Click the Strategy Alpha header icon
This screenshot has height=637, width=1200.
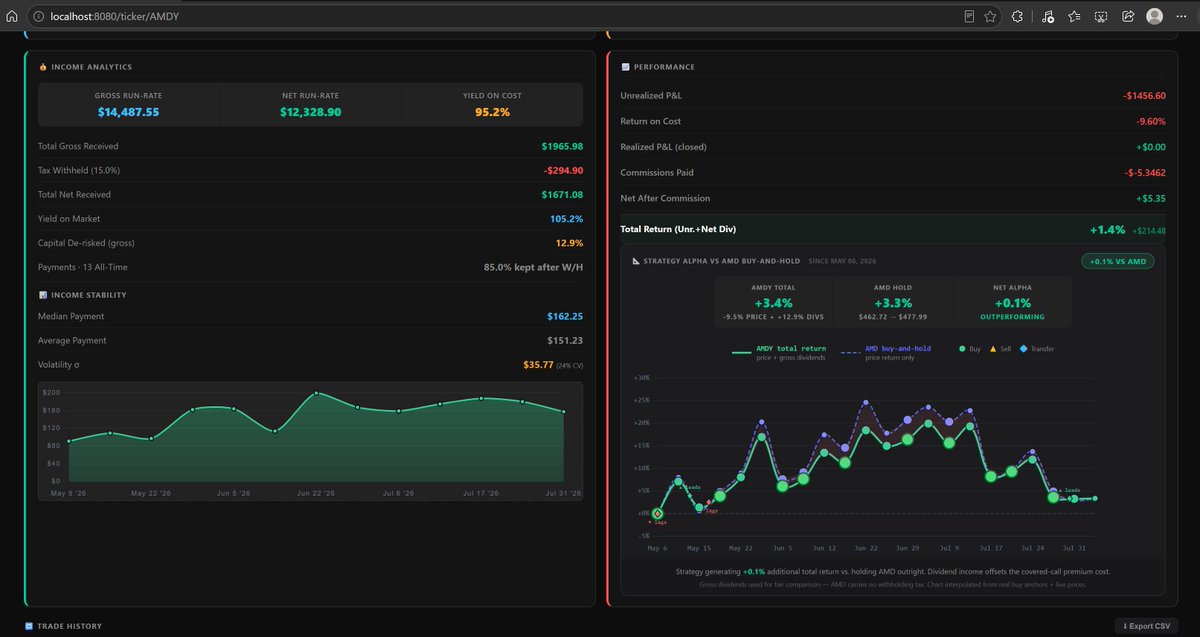pyautogui.click(x=636, y=261)
